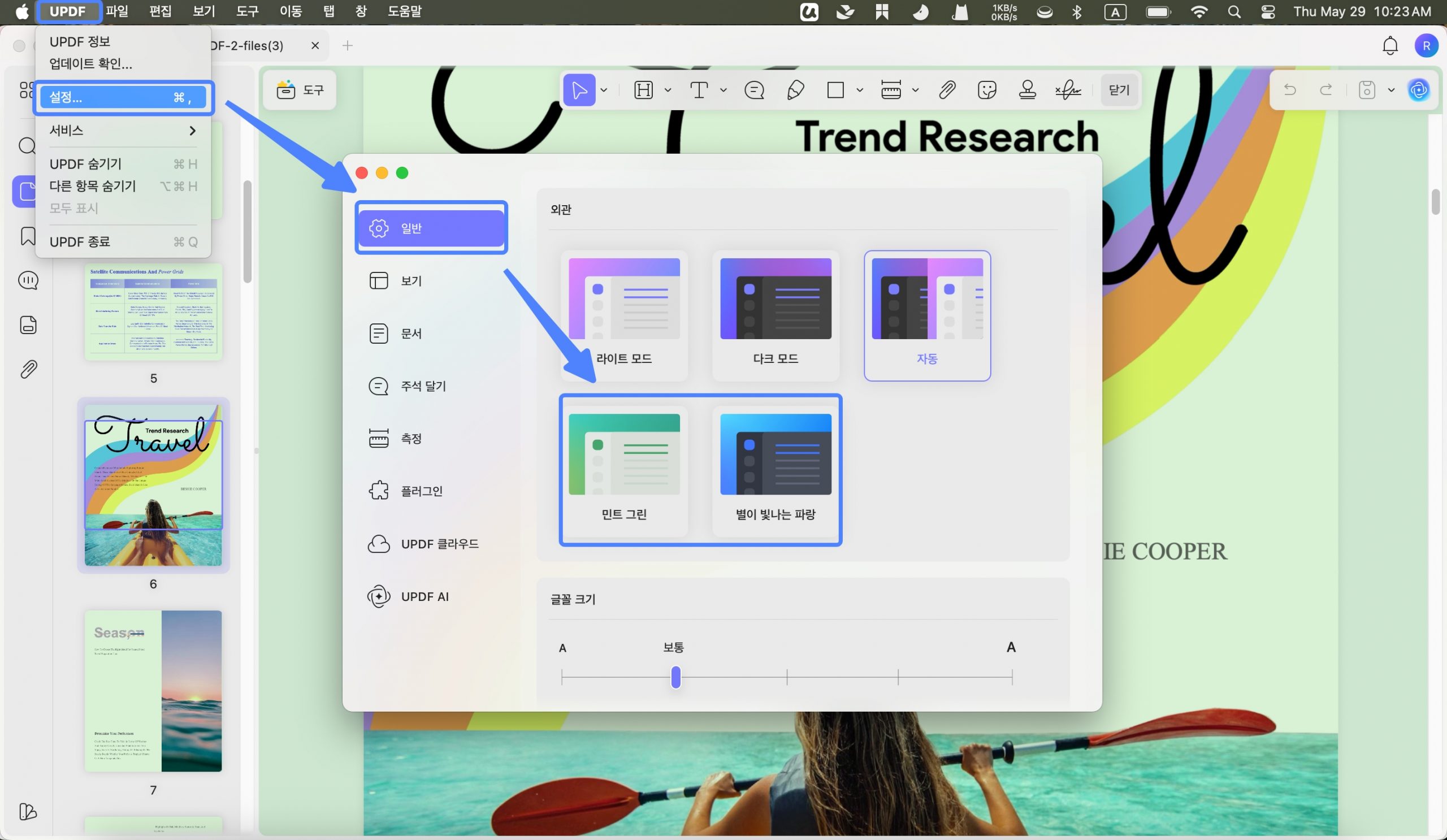Open the 주석 달기 settings tab

point(431,386)
